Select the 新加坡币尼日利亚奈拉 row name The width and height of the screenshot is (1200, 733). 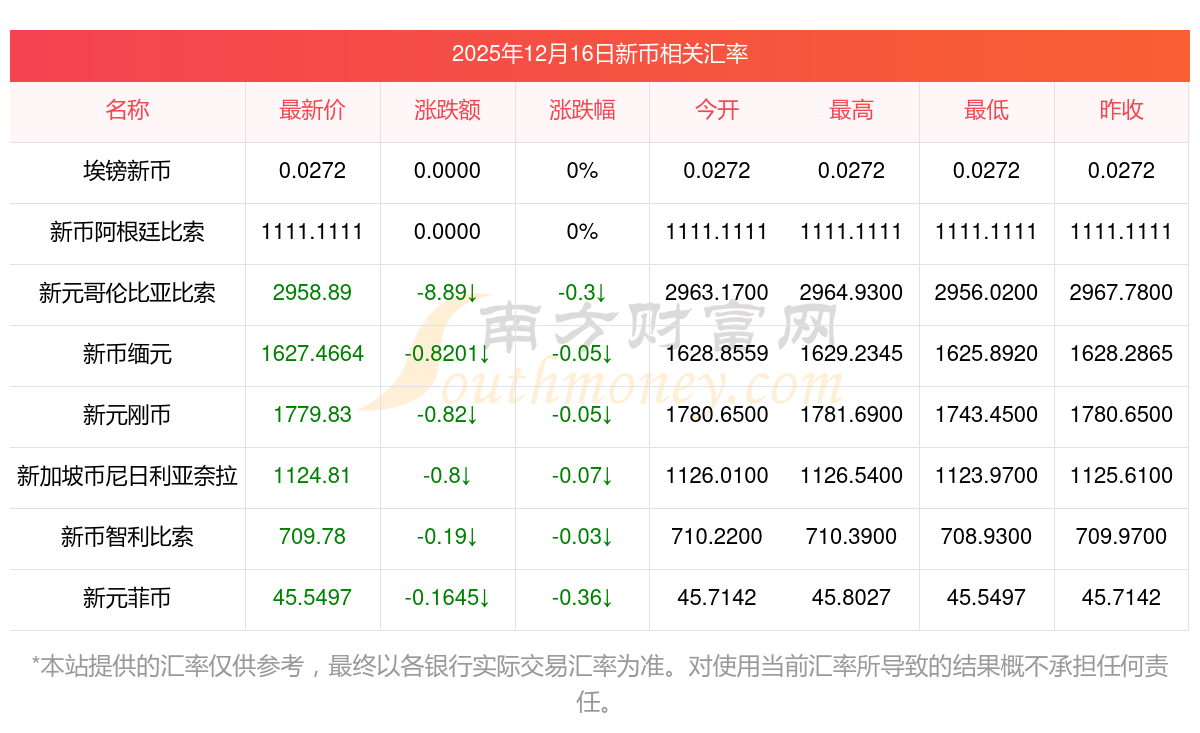(x=127, y=476)
